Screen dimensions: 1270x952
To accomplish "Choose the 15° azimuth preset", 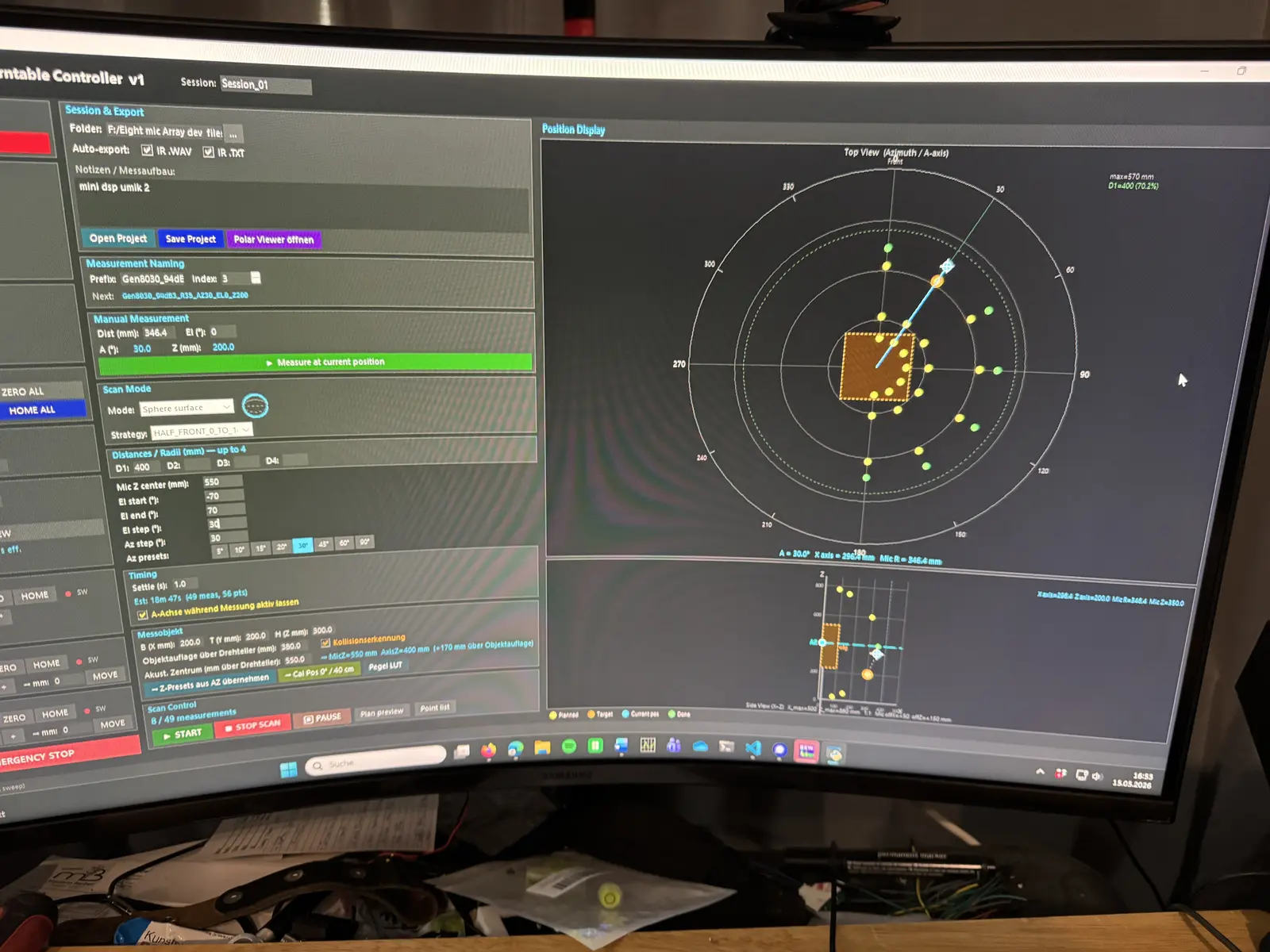I will tap(260, 548).
